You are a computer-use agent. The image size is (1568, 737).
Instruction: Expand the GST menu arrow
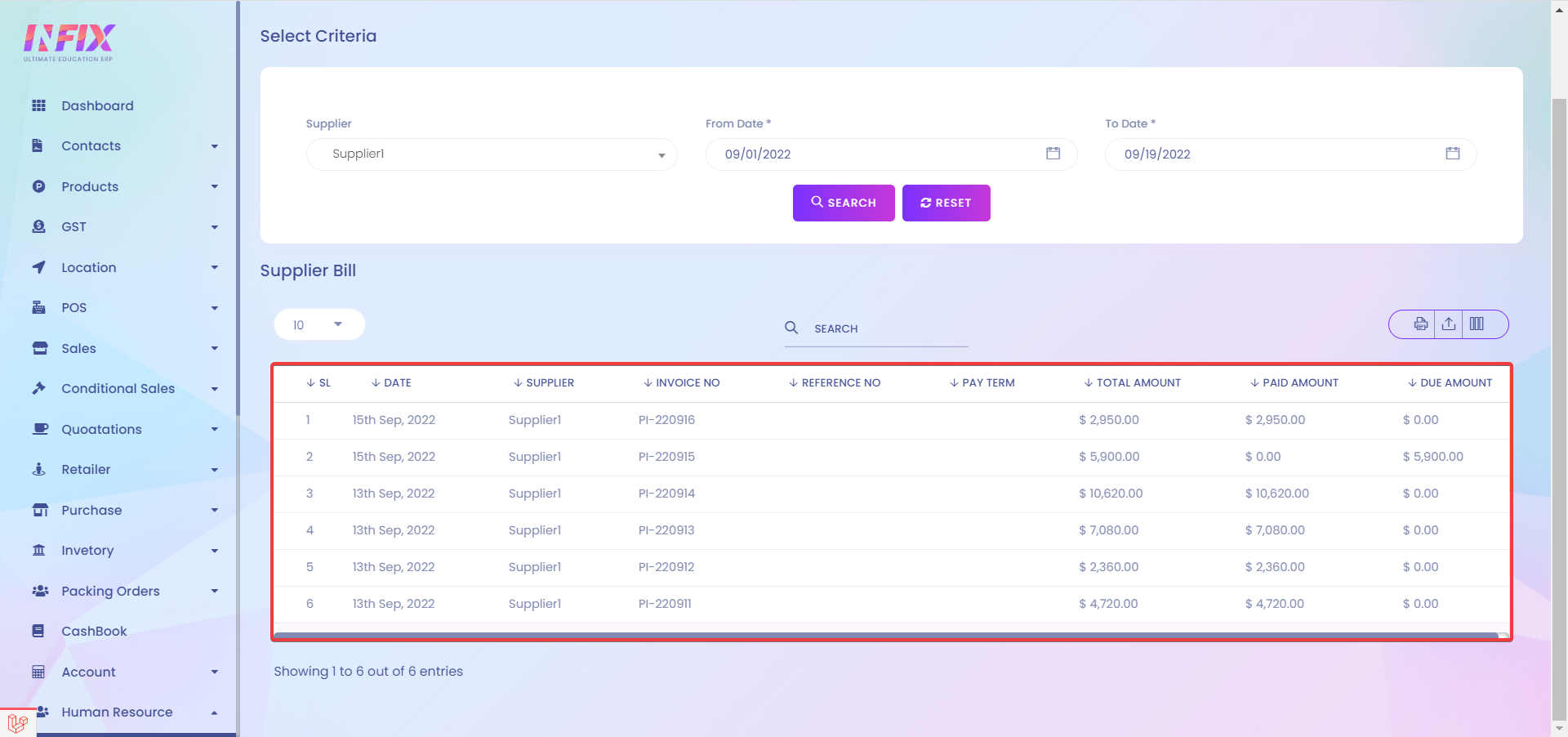click(215, 227)
